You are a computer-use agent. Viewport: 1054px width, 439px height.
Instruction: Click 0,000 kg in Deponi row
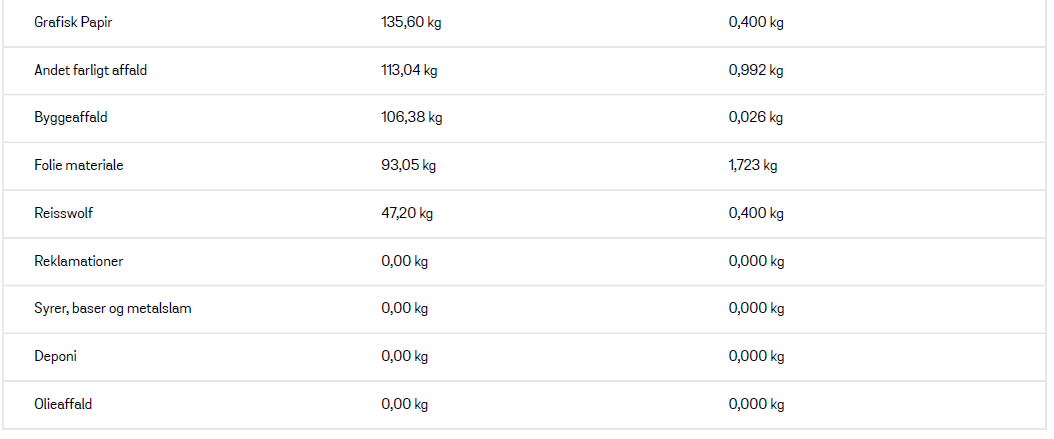(x=756, y=356)
